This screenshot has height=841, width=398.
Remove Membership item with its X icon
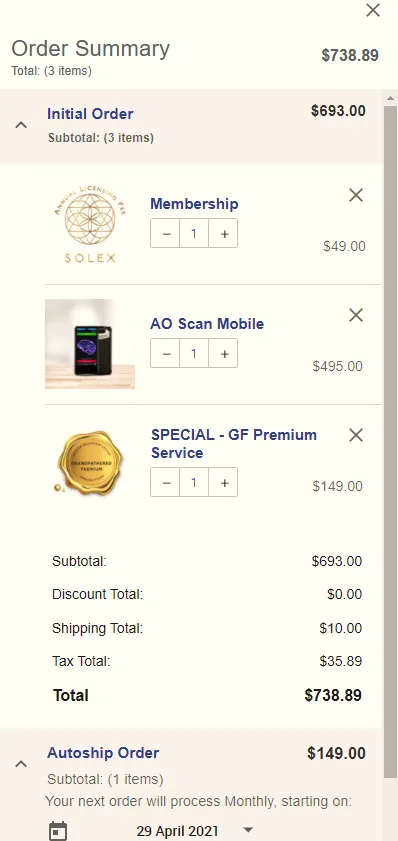coord(356,195)
